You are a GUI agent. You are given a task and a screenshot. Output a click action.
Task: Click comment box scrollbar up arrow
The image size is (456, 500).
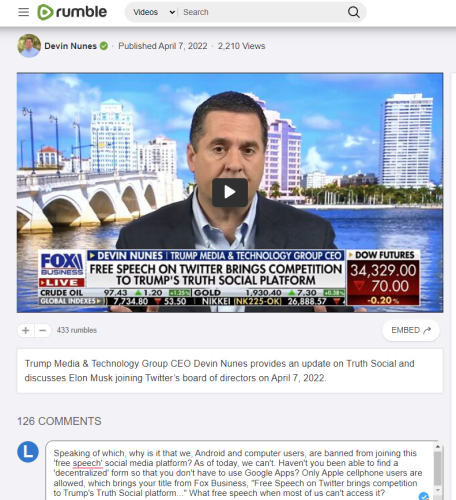pyautogui.click(x=438, y=447)
